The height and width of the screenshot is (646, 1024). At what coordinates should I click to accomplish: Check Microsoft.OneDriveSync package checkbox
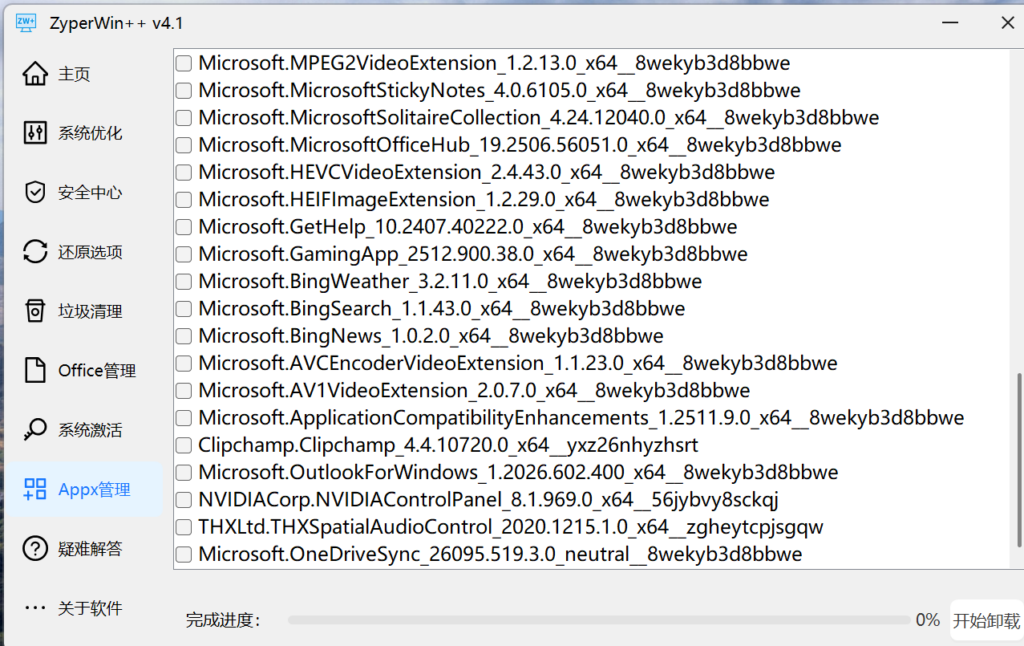coord(184,555)
